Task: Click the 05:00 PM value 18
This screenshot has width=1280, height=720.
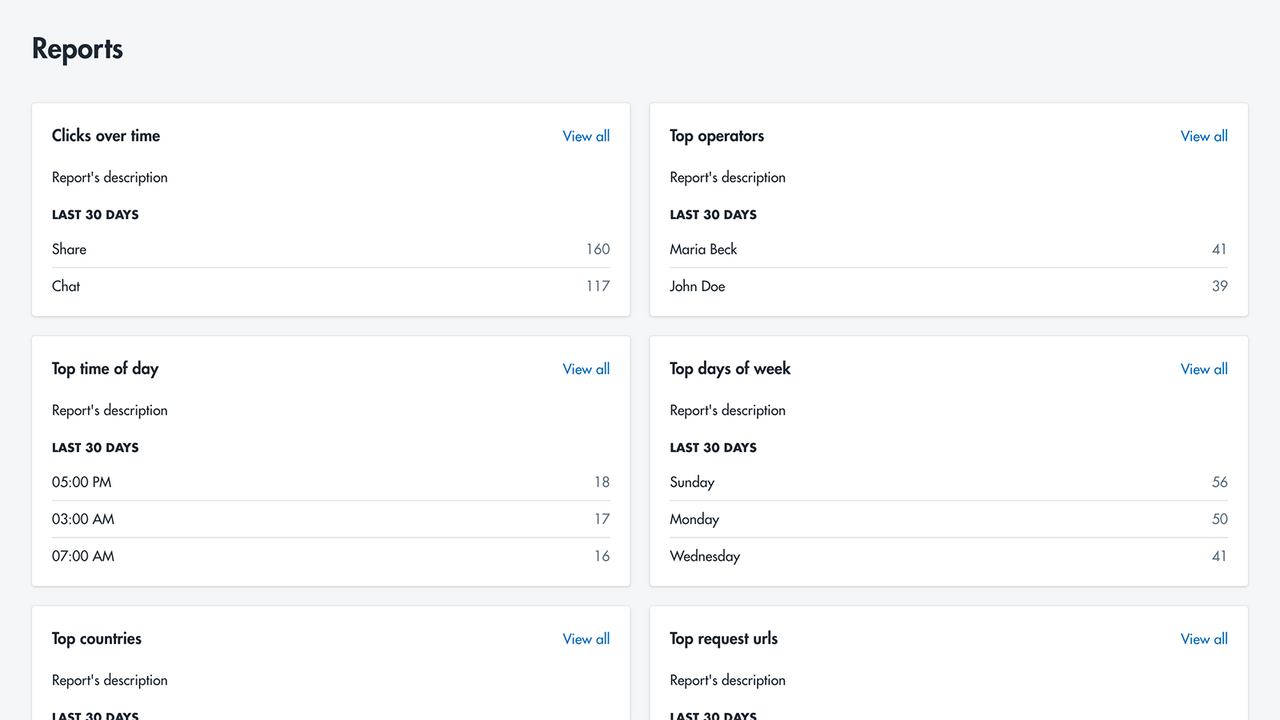Action: tap(602, 482)
